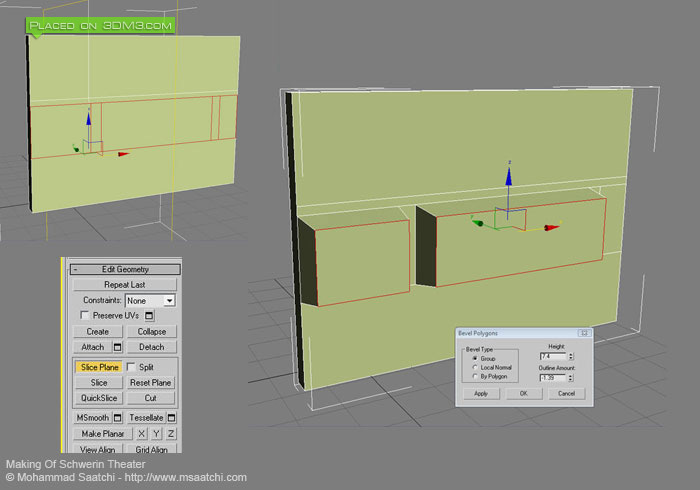Open the MSmooth settings icon

click(117, 417)
